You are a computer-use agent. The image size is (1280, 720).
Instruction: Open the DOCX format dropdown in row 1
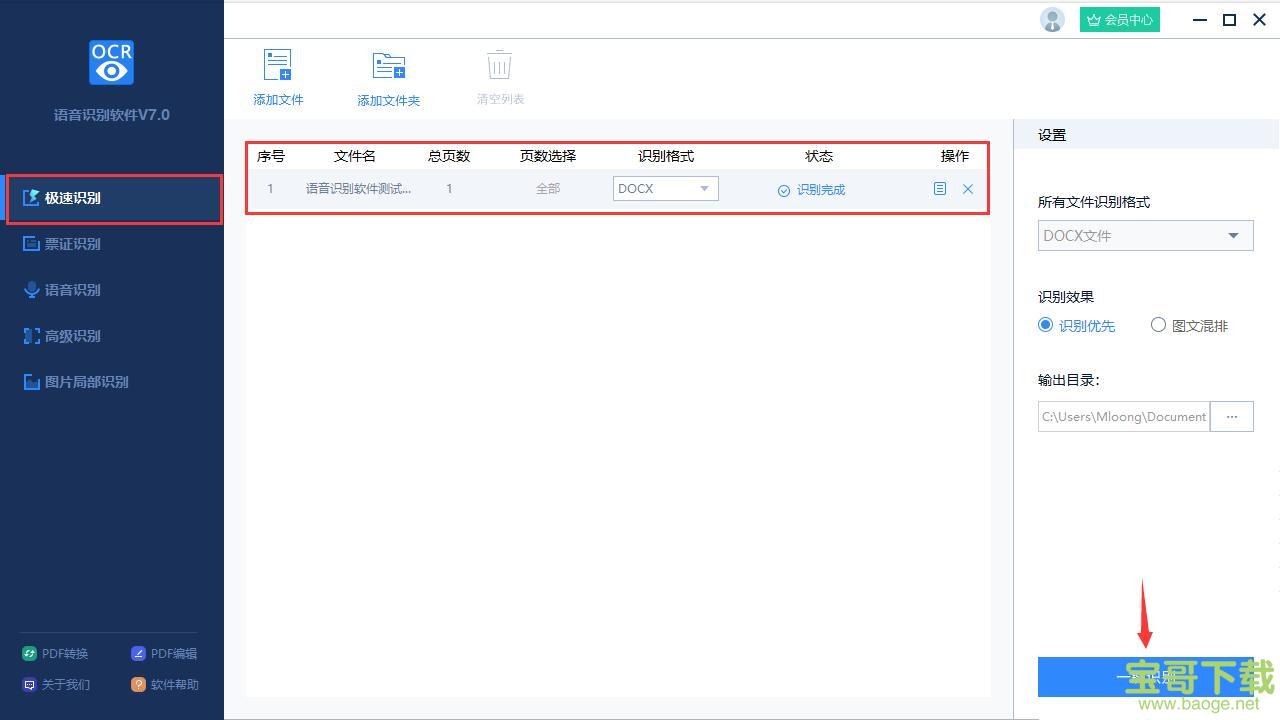pyautogui.click(x=665, y=188)
